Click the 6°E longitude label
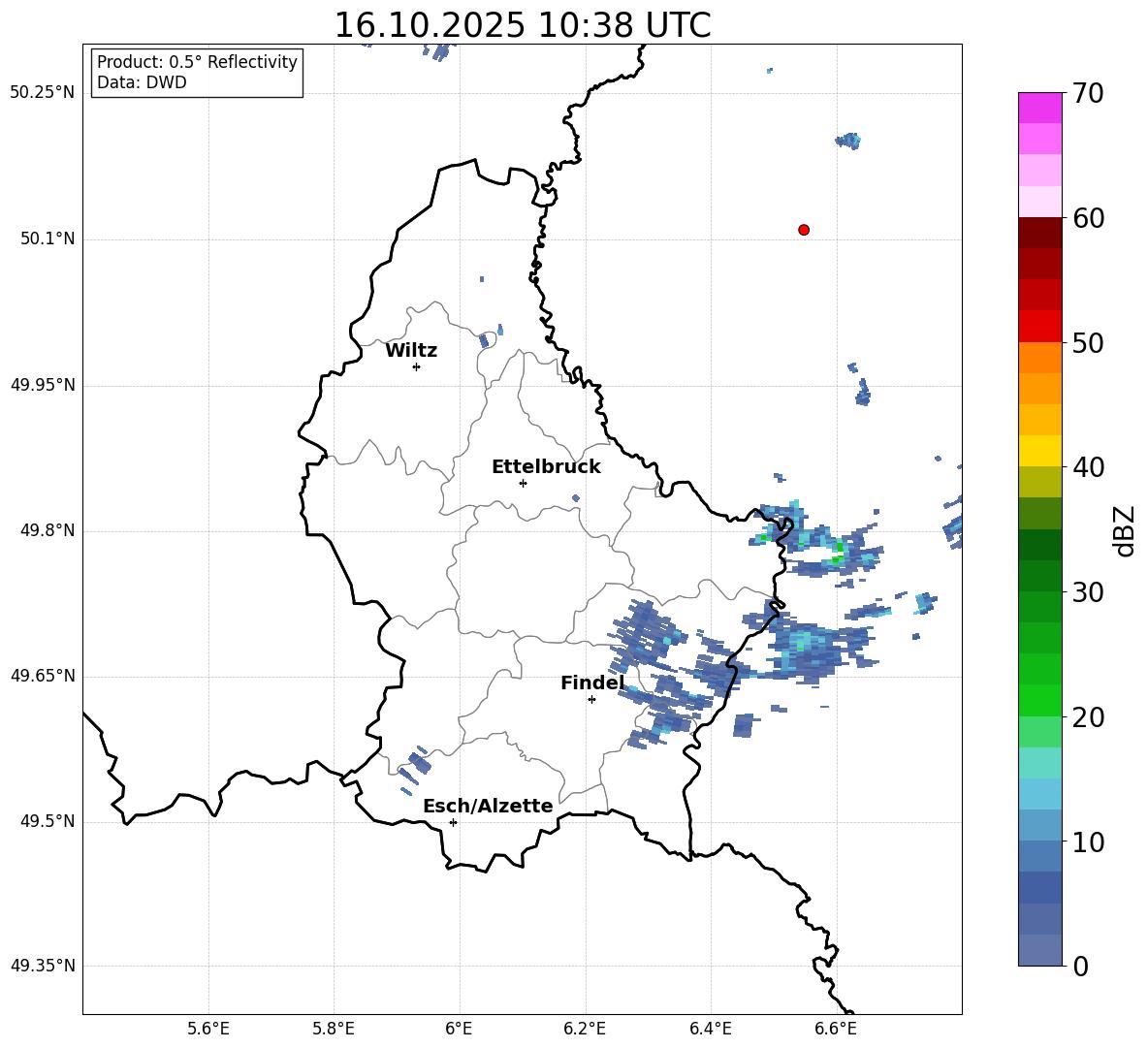The height and width of the screenshot is (1048, 1148). click(x=459, y=1029)
